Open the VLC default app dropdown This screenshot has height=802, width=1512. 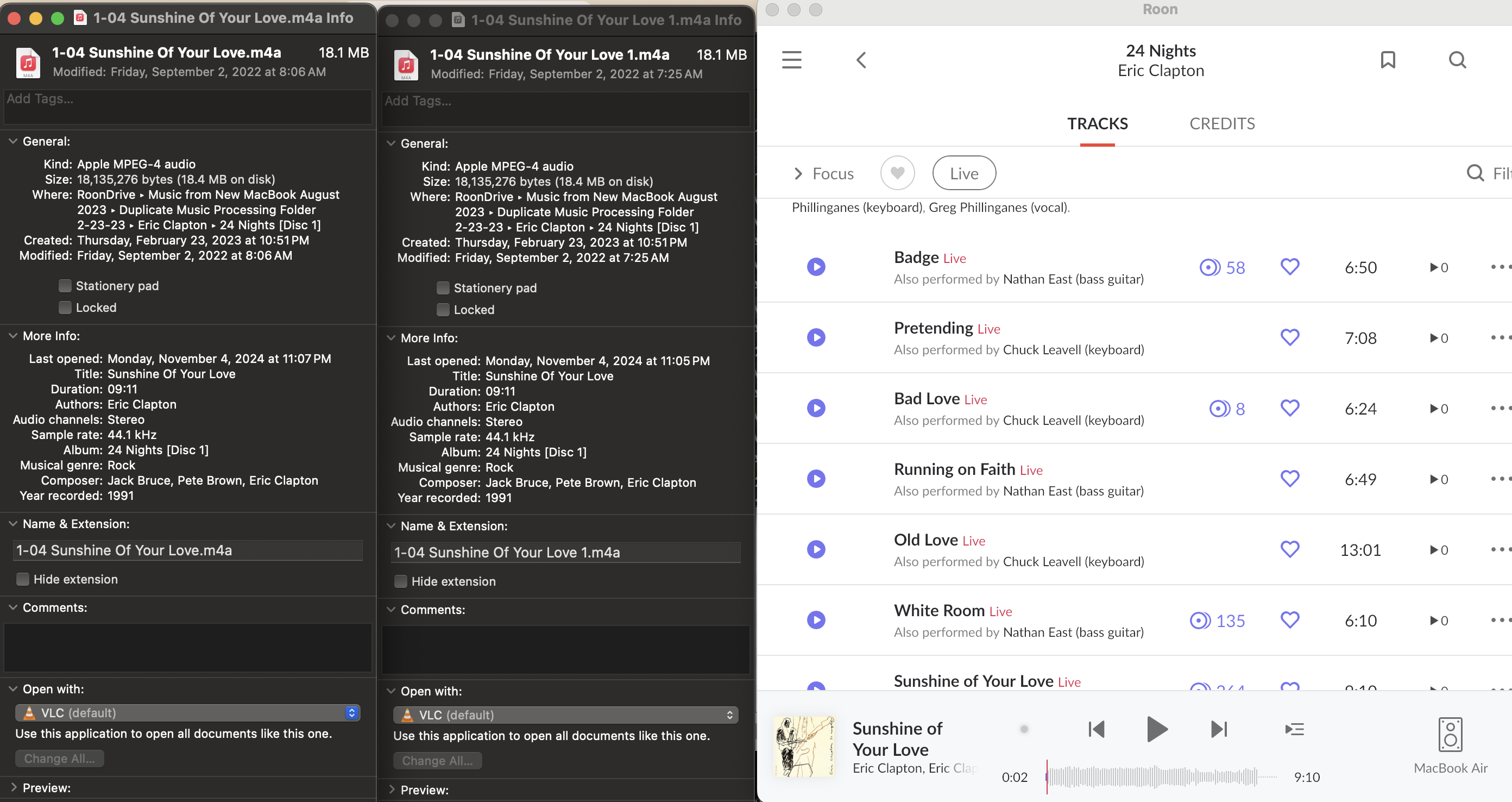[187, 713]
